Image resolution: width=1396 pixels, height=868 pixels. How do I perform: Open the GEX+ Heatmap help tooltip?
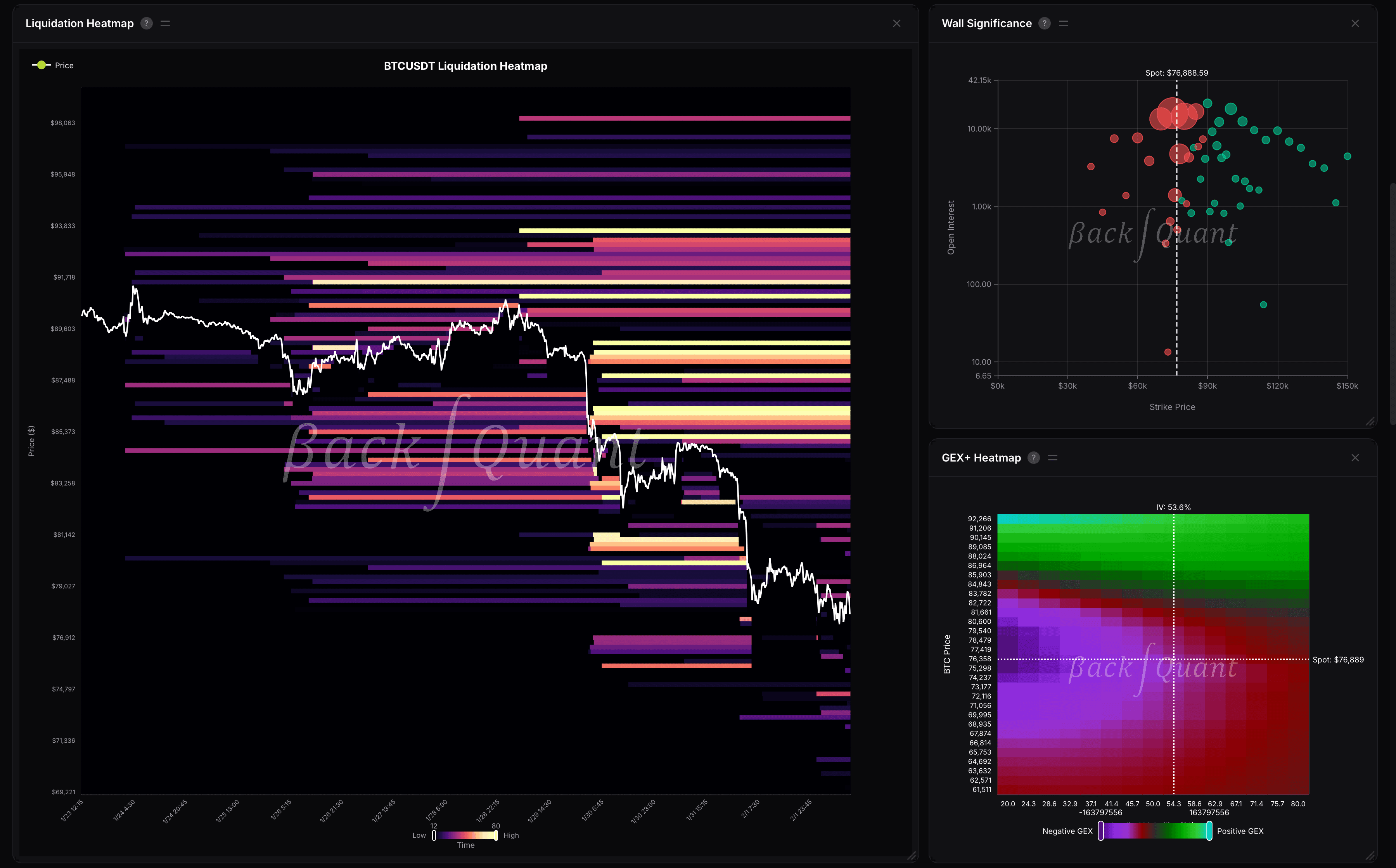pos(1034,458)
